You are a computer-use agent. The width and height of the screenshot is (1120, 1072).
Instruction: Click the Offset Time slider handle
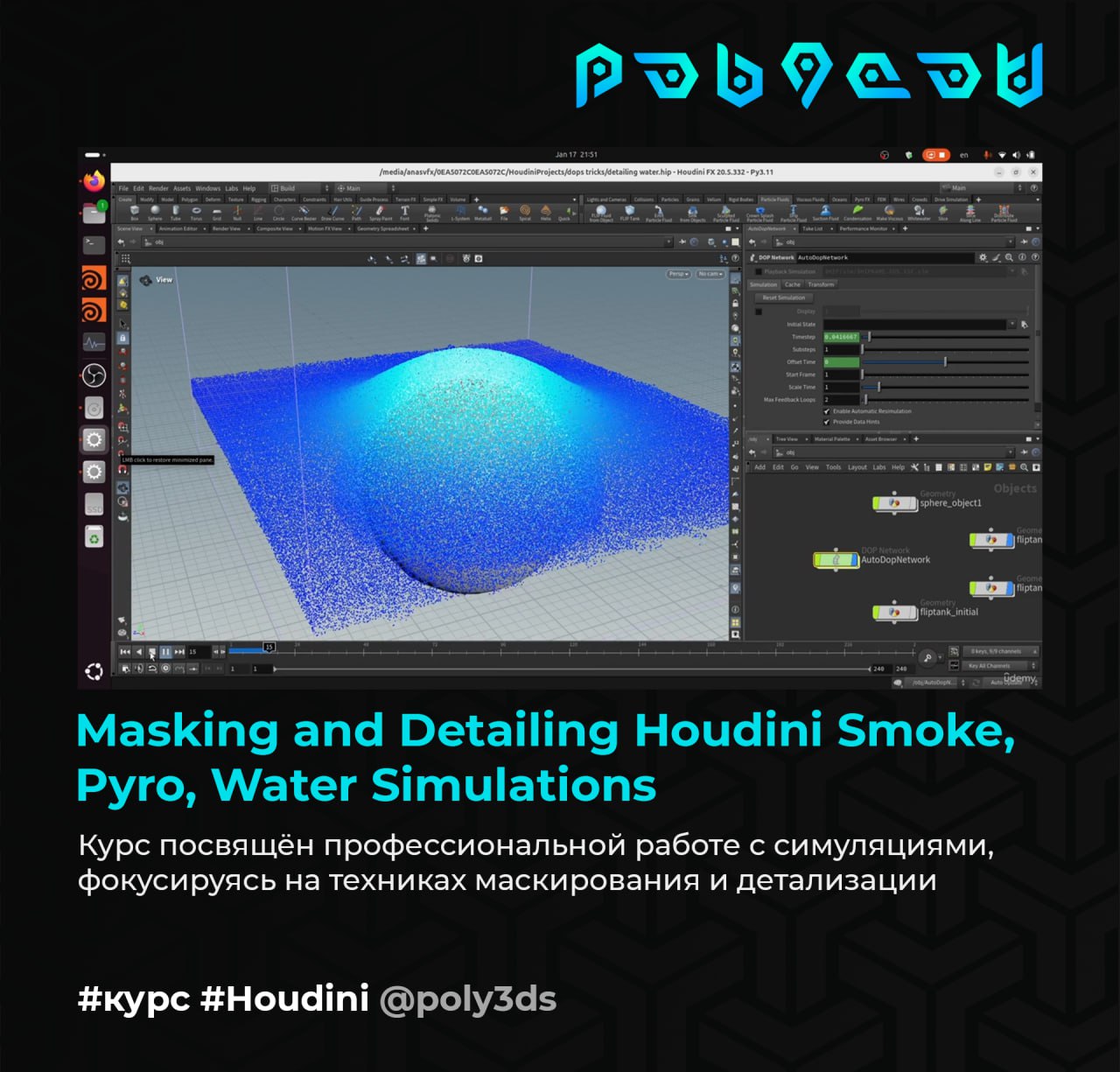point(945,361)
